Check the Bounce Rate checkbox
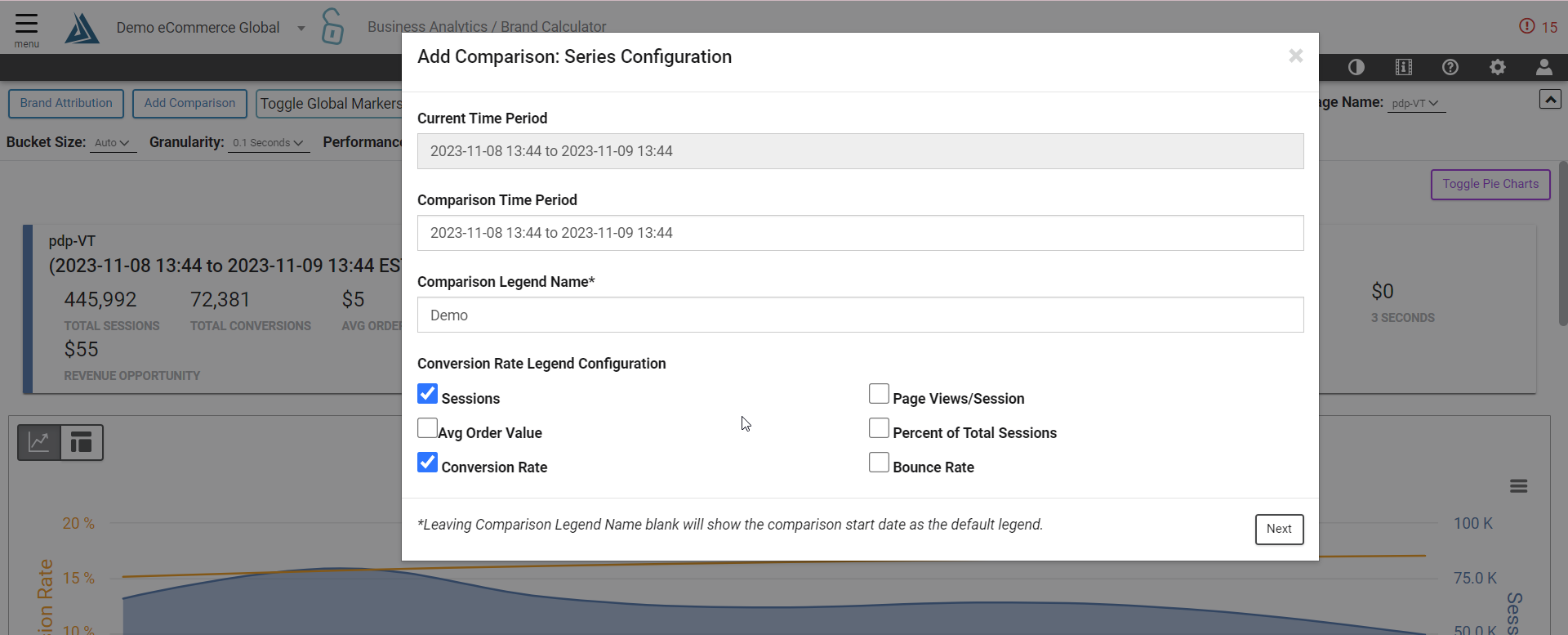 click(x=879, y=463)
